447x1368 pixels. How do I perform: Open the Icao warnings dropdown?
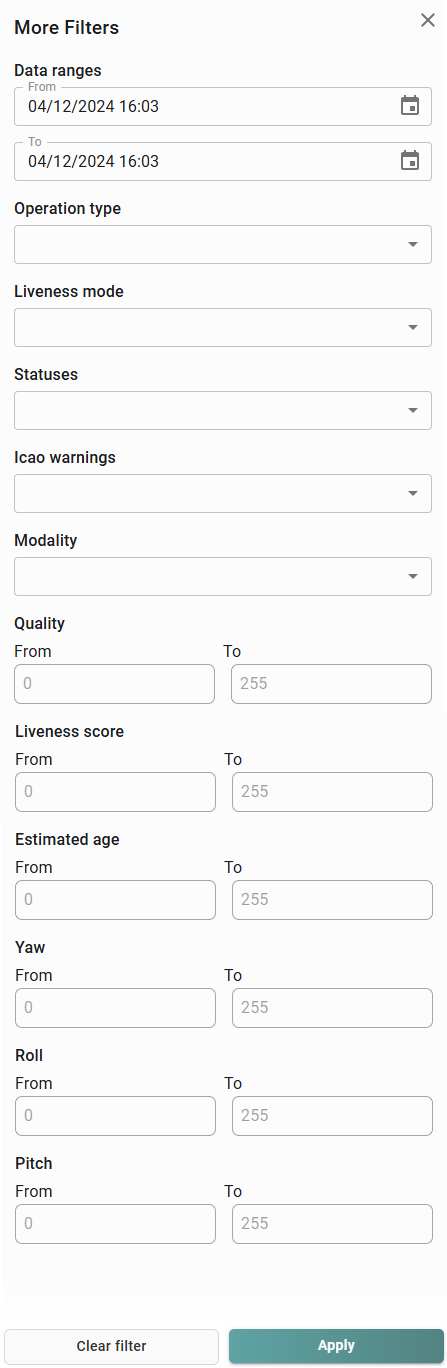pos(223,493)
